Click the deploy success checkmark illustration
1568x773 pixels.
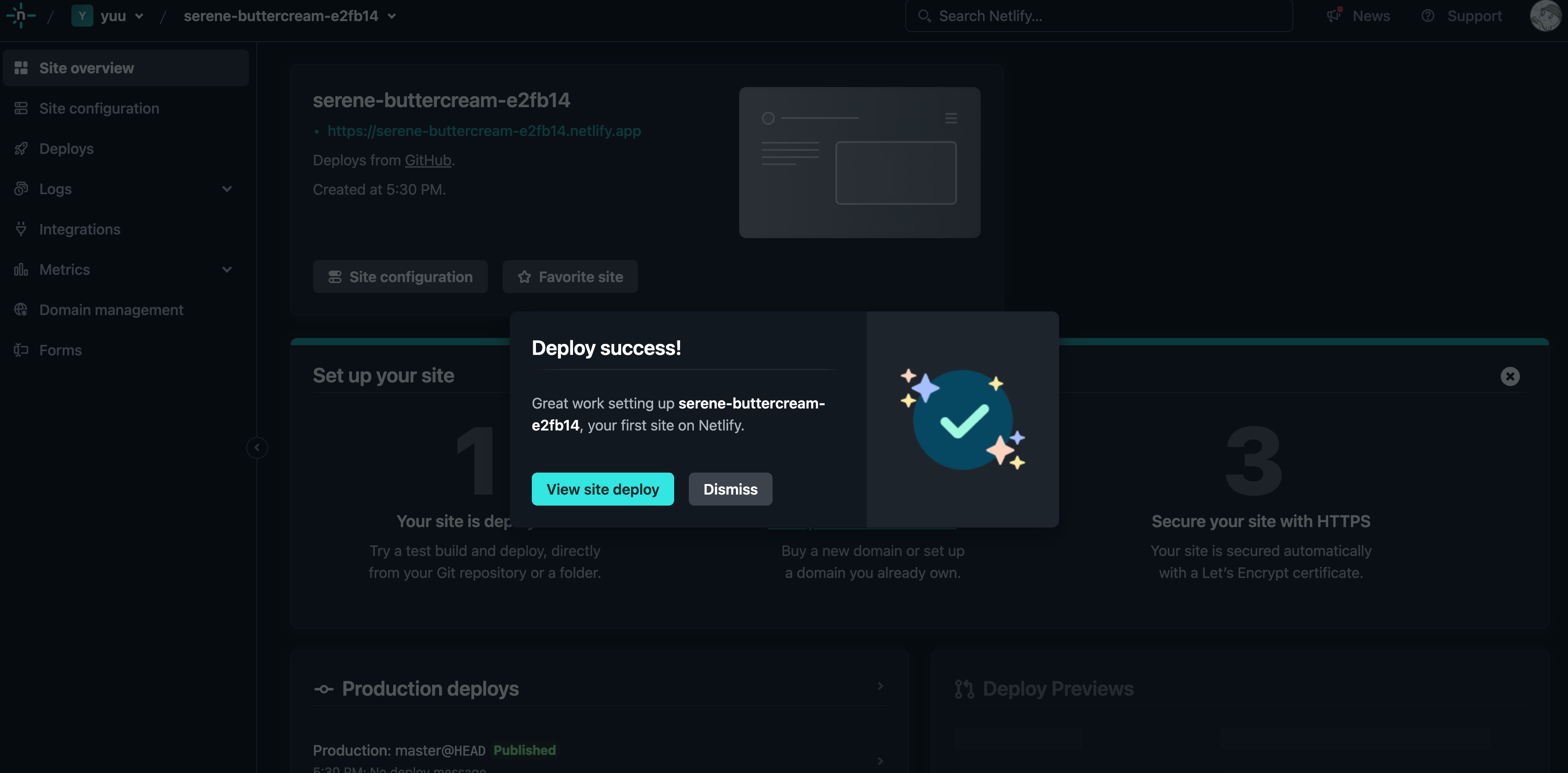tap(963, 419)
